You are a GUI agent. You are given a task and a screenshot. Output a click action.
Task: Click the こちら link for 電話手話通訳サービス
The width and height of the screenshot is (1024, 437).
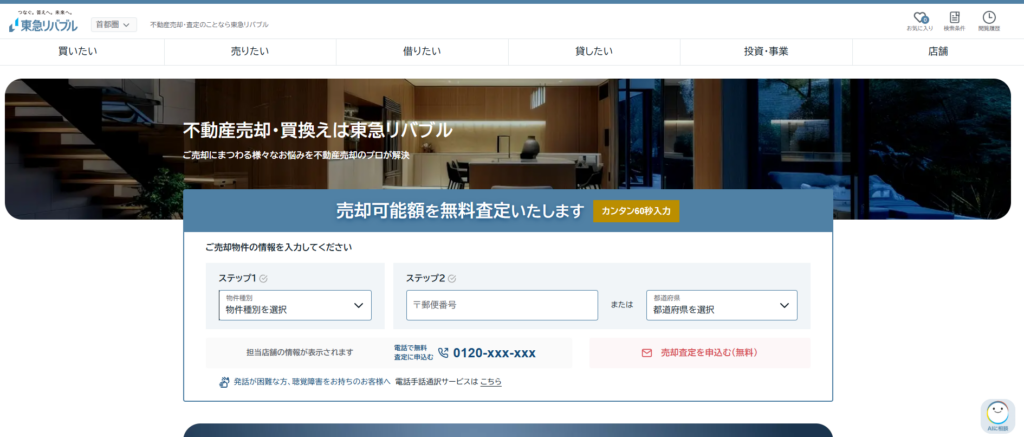tap(490, 382)
